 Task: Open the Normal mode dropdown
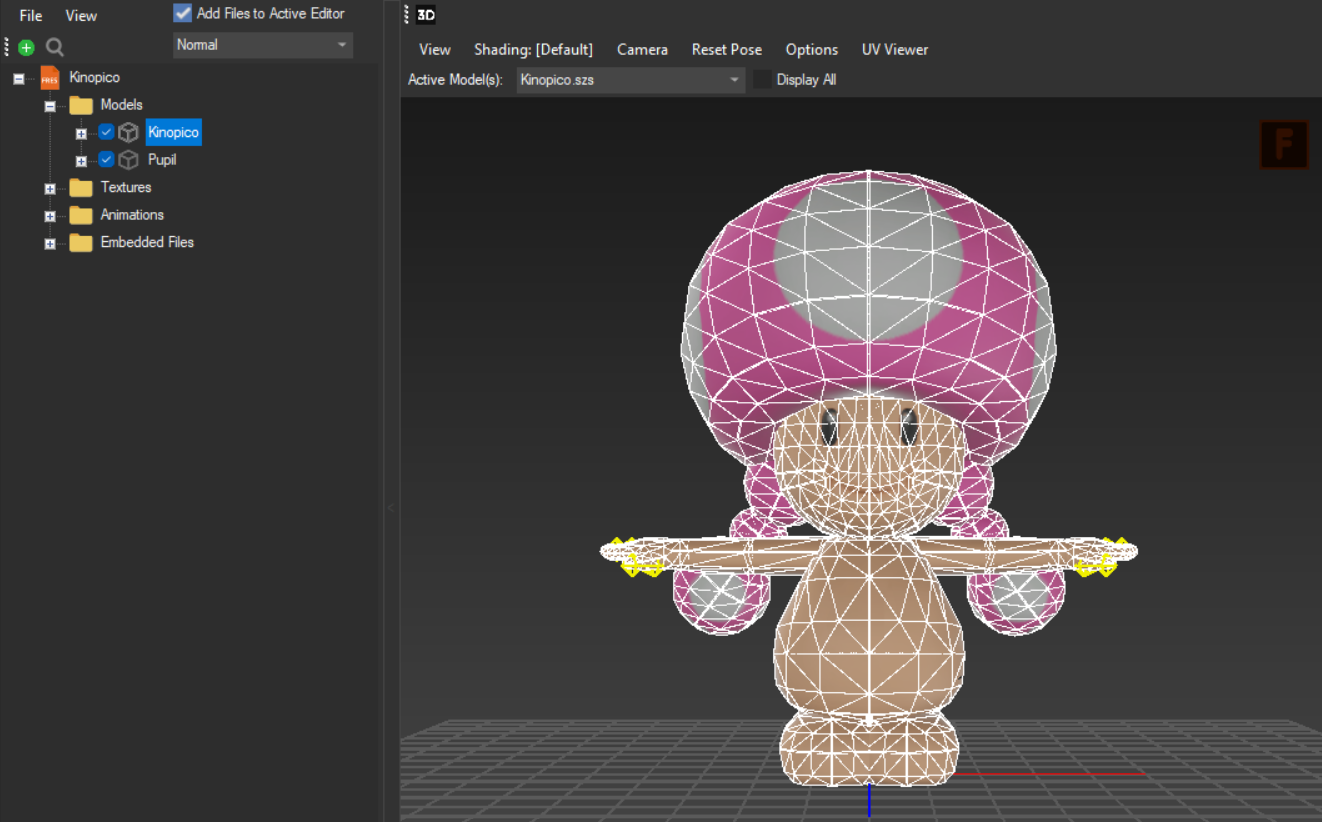[x=263, y=45]
